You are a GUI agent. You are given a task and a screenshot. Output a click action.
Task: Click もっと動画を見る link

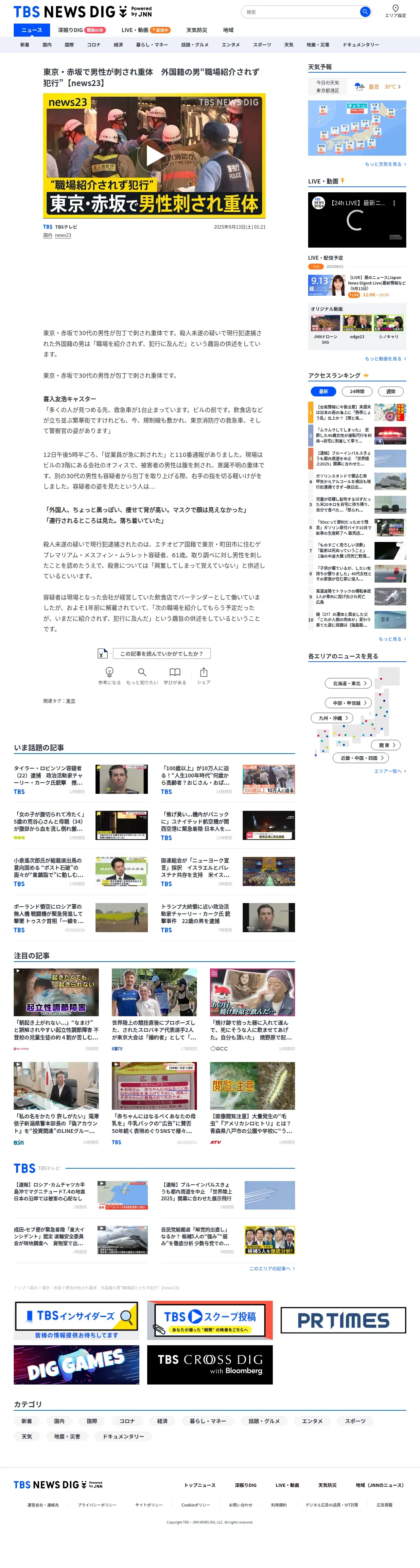tap(385, 359)
